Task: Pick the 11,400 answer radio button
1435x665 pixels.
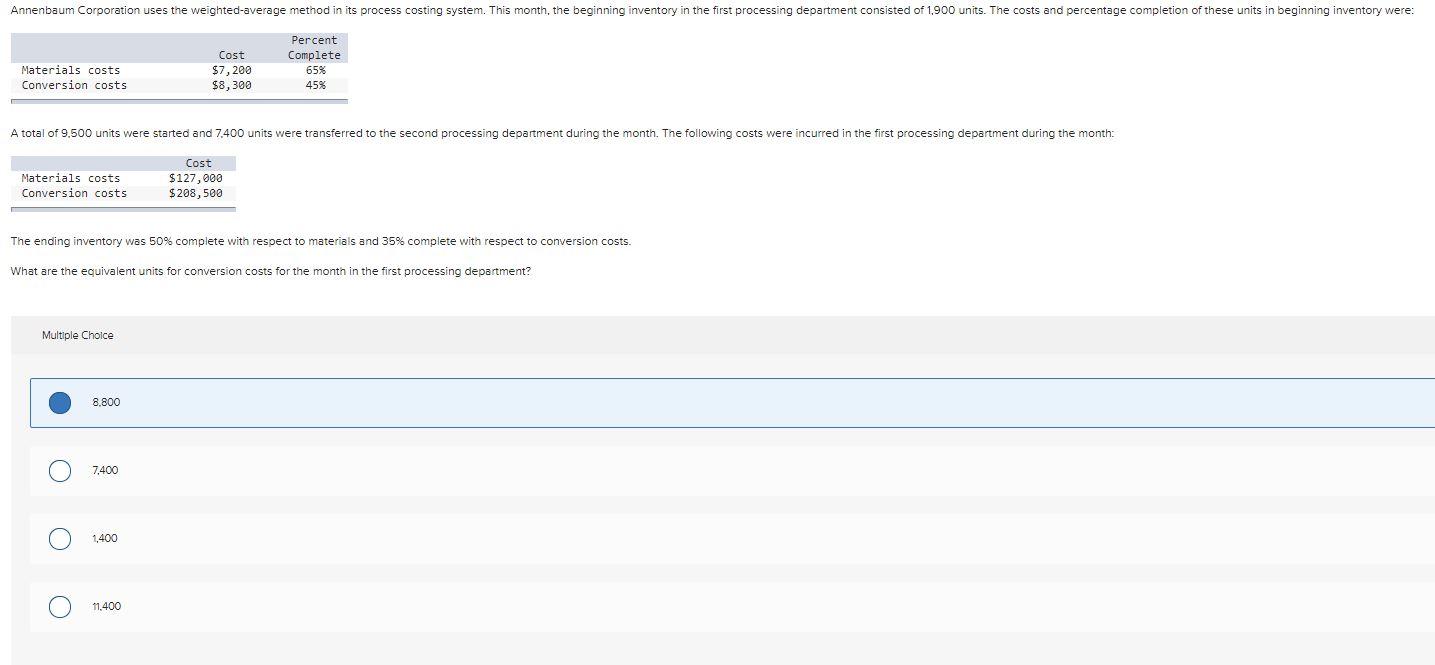Action: 60,606
